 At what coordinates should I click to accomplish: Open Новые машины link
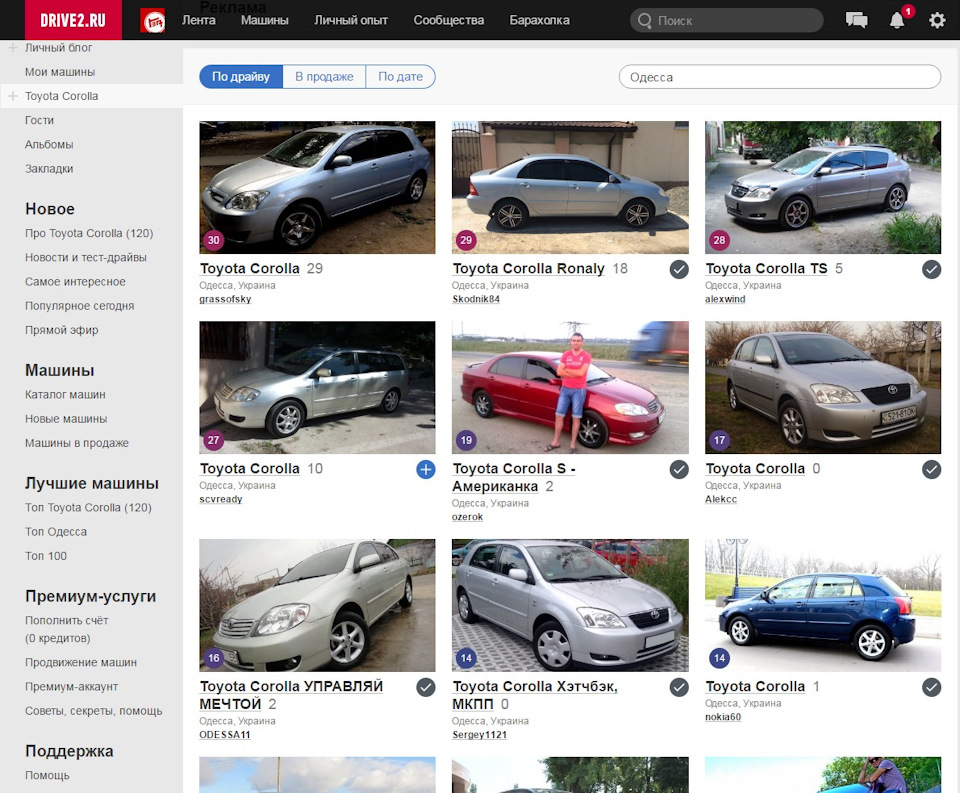(x=66, y=419)
